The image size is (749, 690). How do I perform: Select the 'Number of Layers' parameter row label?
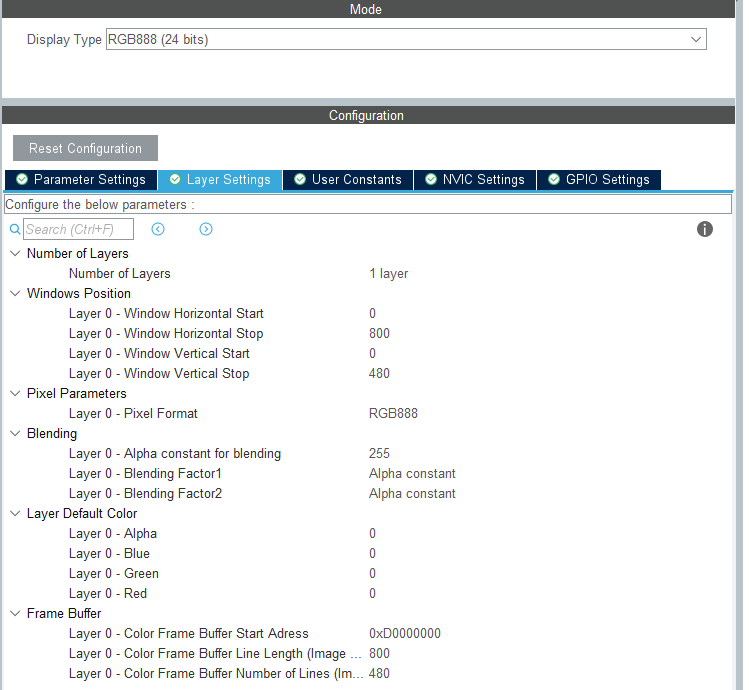[119, 273]
